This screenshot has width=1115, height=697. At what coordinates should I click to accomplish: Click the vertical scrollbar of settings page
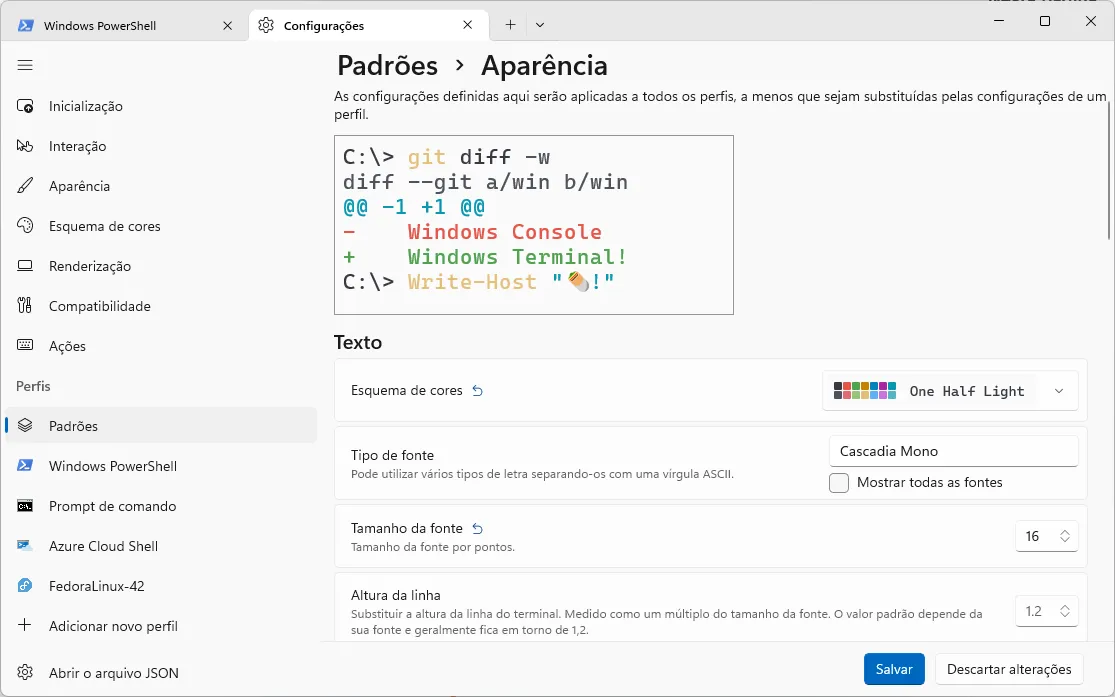pyautogui.click(x=1110, y=171)
